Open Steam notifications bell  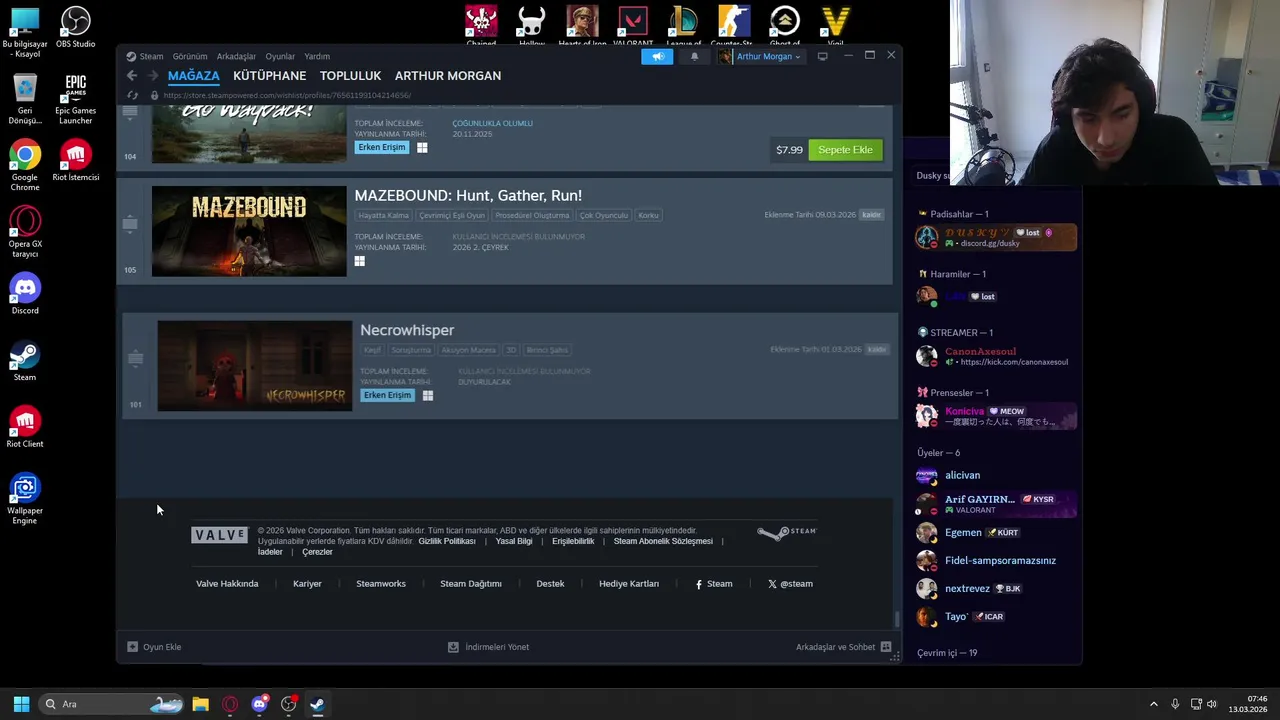(695, 57)
